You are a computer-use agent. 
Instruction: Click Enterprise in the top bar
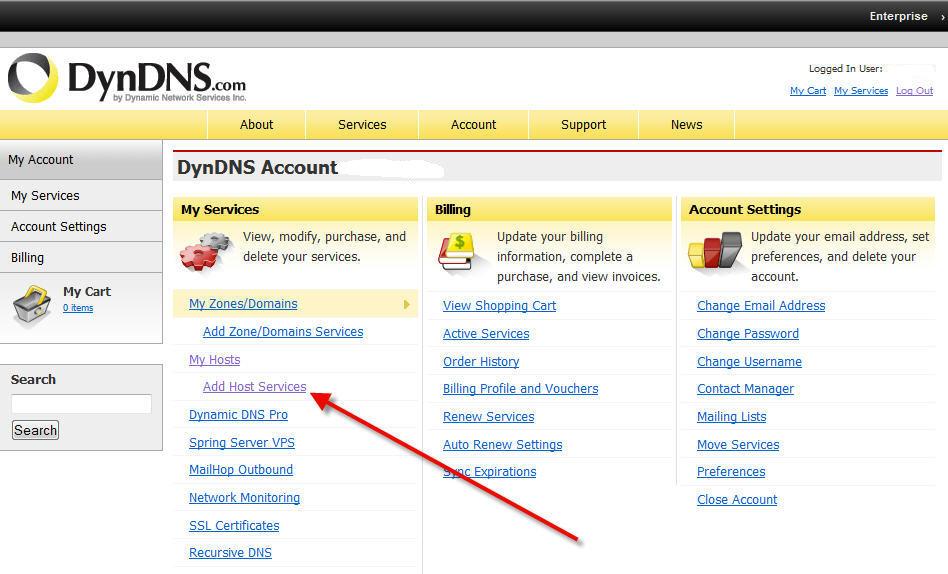coord(898,16)
